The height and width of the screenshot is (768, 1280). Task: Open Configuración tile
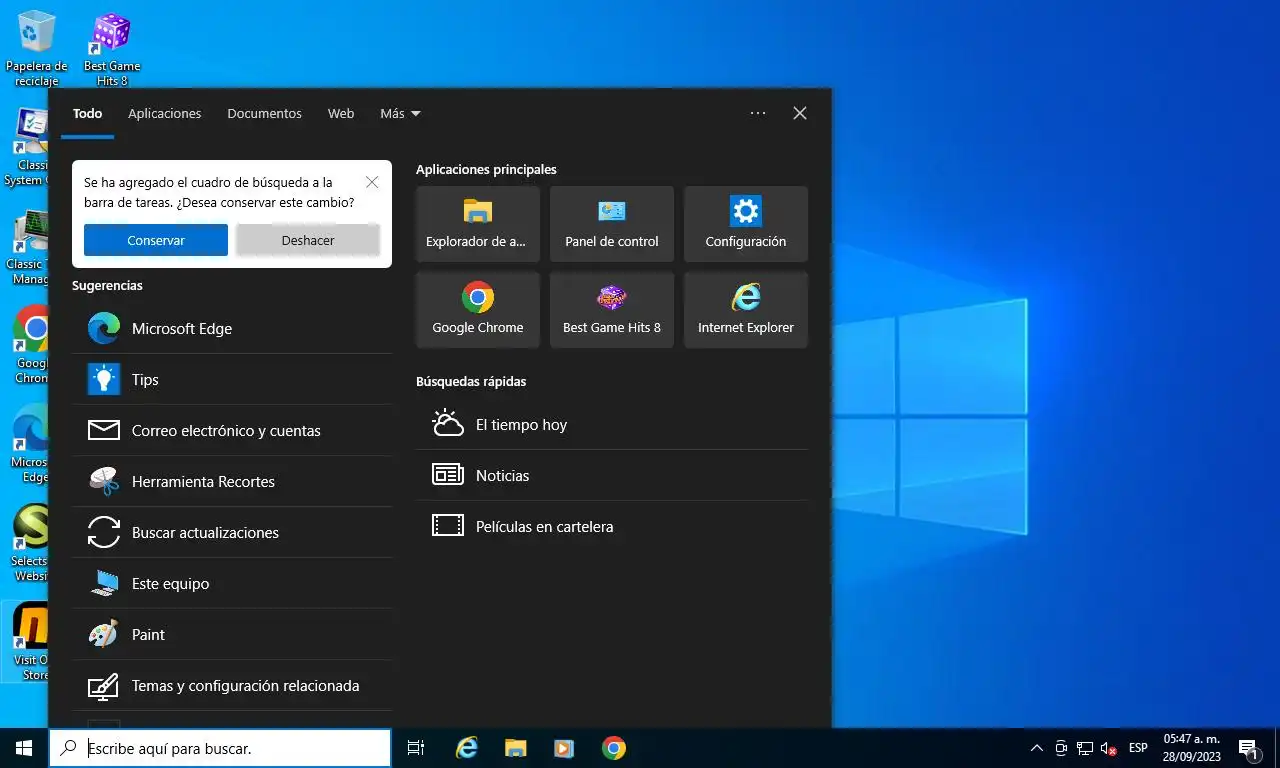point(746,224)
